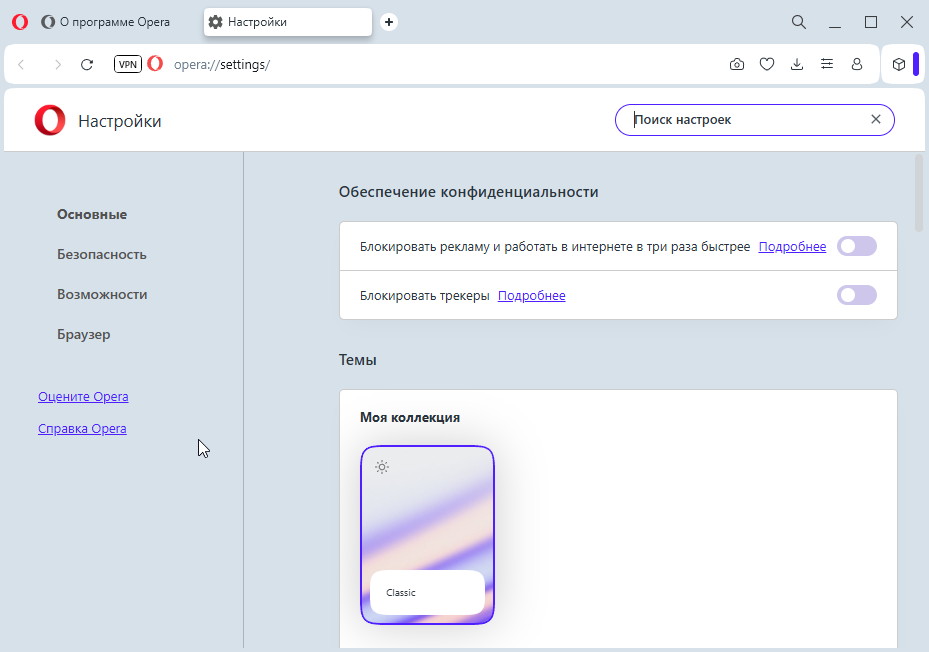The width and height of the screenshot is (929, 652).
Task: Clear settings search with X button
Action: (876, 119)
